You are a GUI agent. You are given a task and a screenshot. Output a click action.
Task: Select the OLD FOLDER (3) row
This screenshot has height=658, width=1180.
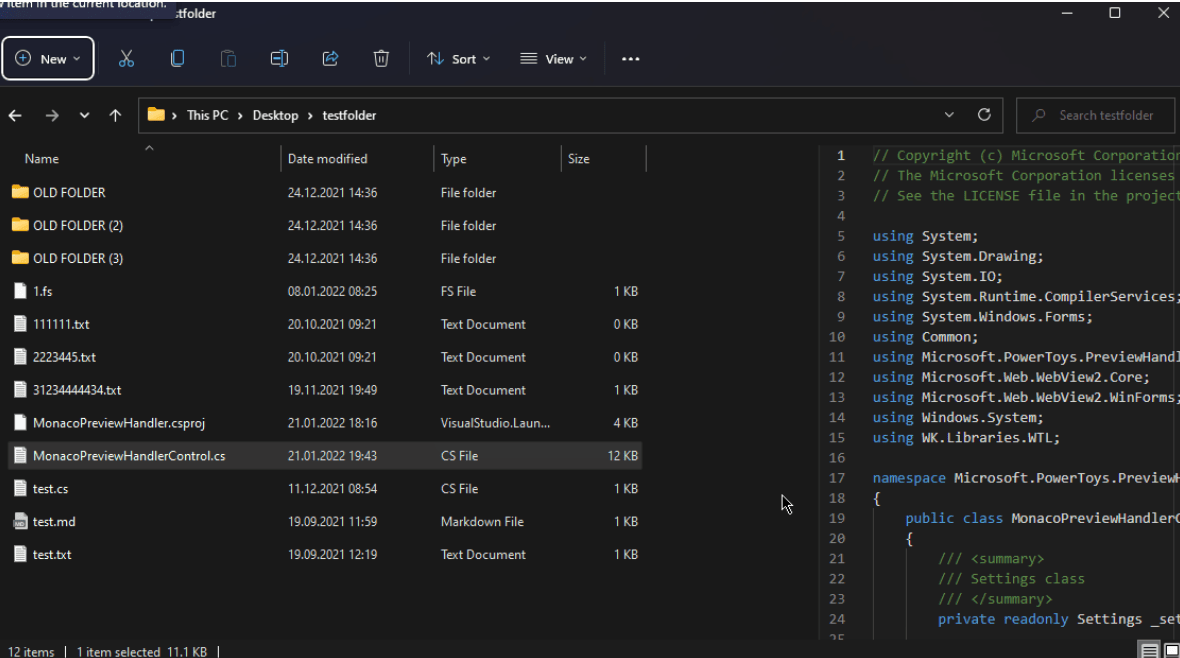coord(325,258)
